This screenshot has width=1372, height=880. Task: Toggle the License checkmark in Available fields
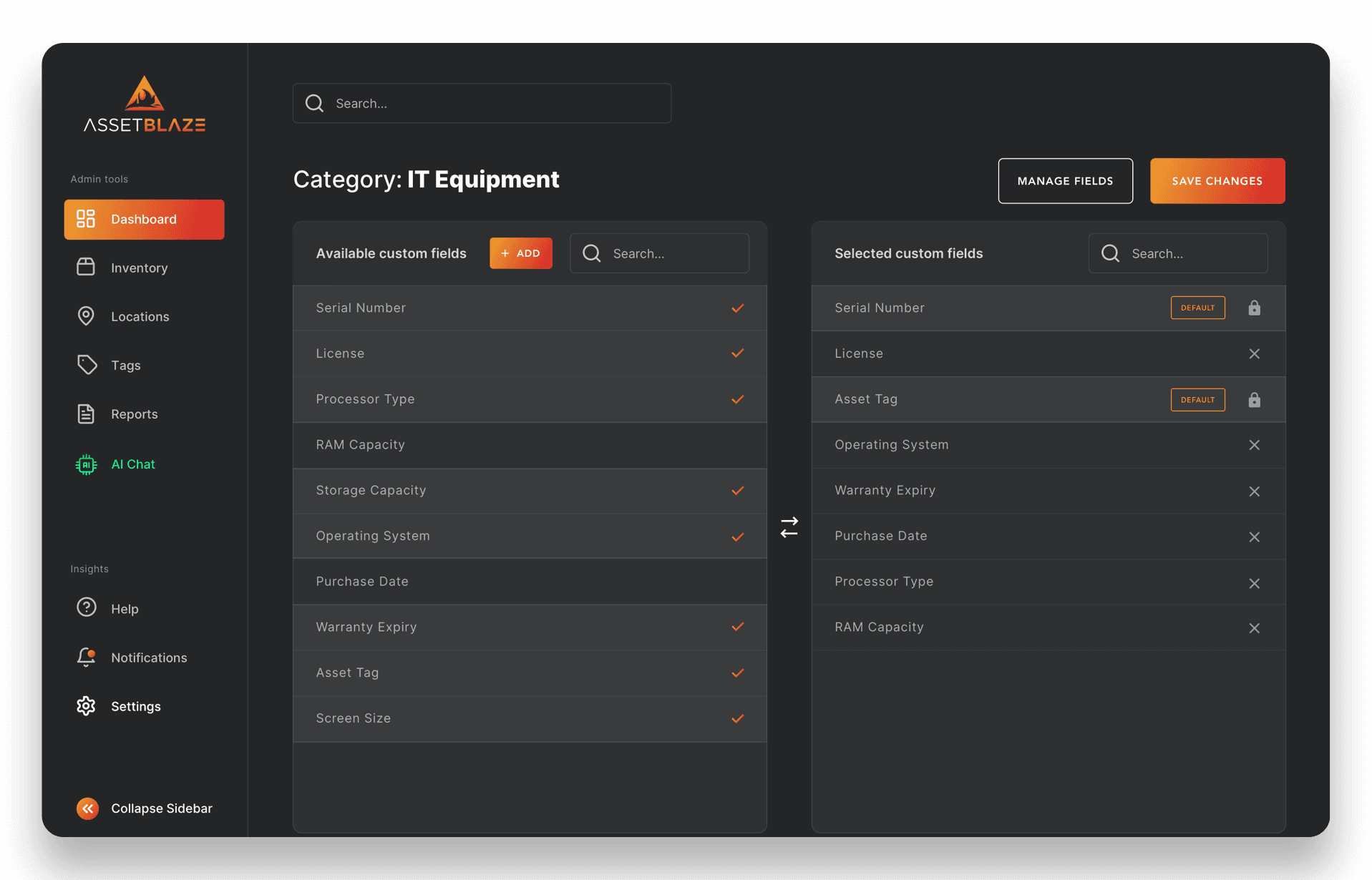(x=738, y=353)
